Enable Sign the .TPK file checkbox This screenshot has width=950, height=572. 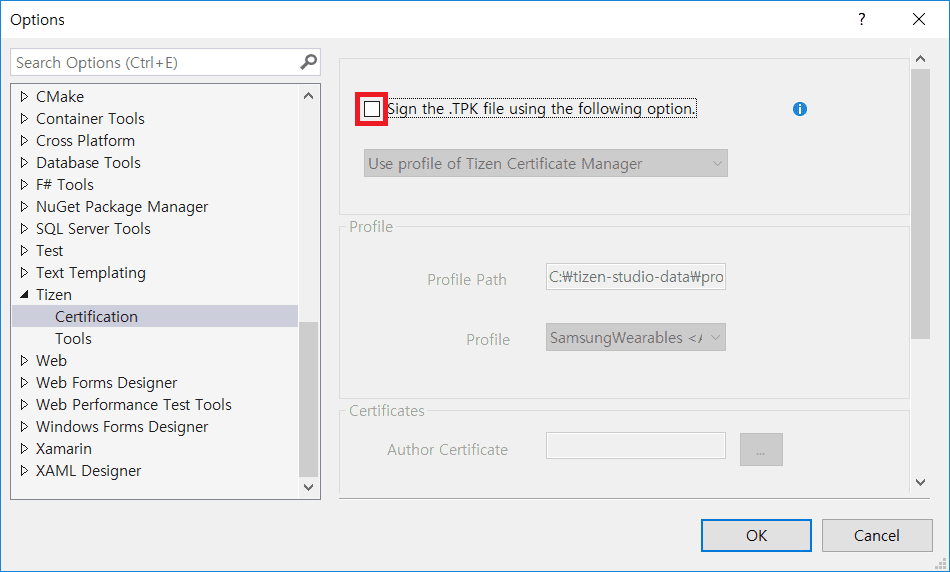click(371, 109)
